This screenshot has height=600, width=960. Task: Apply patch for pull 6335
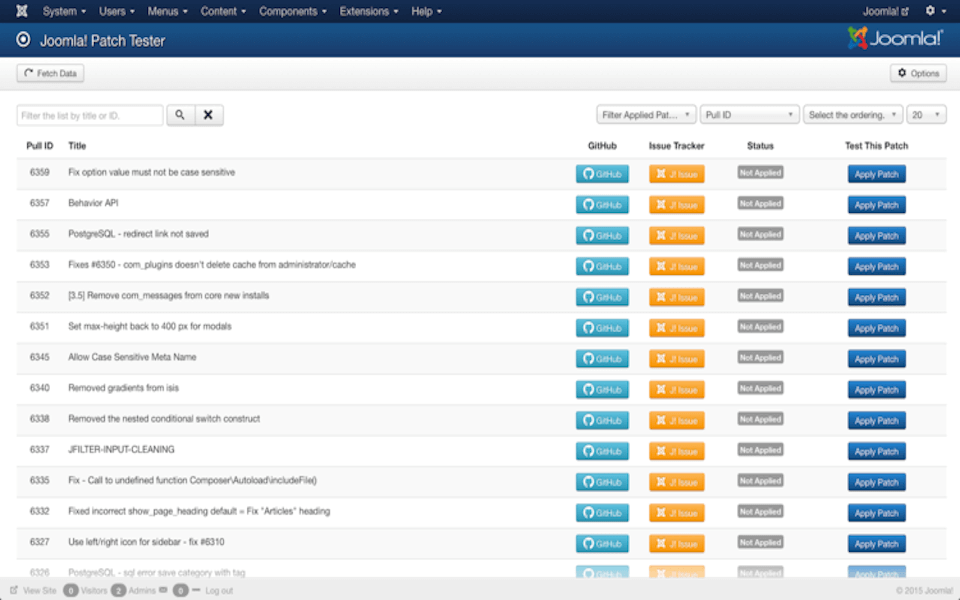876,482
